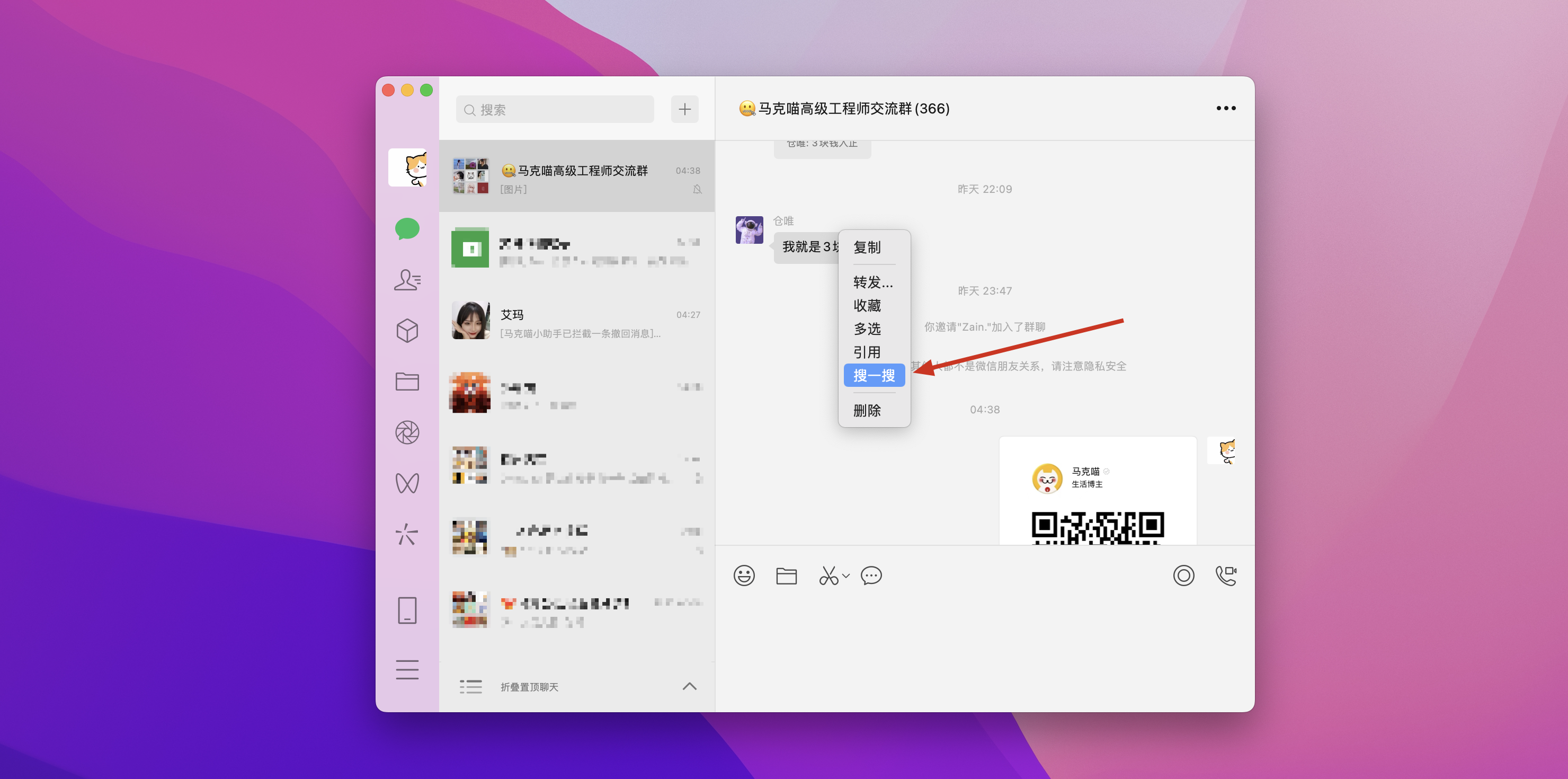1568x779 pixels.
Task: Choose 搜一搜 in the context menu
Action: [x=874, y=376]
